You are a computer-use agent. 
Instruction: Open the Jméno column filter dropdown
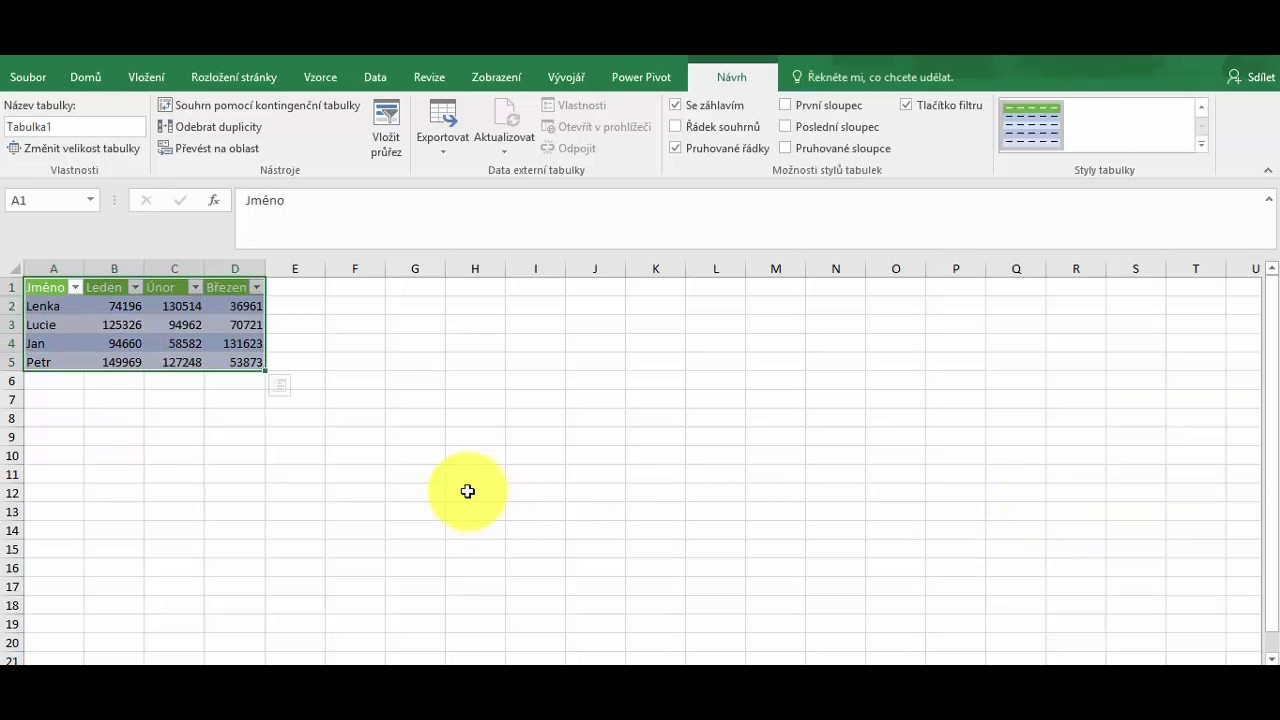click(75, 288)
